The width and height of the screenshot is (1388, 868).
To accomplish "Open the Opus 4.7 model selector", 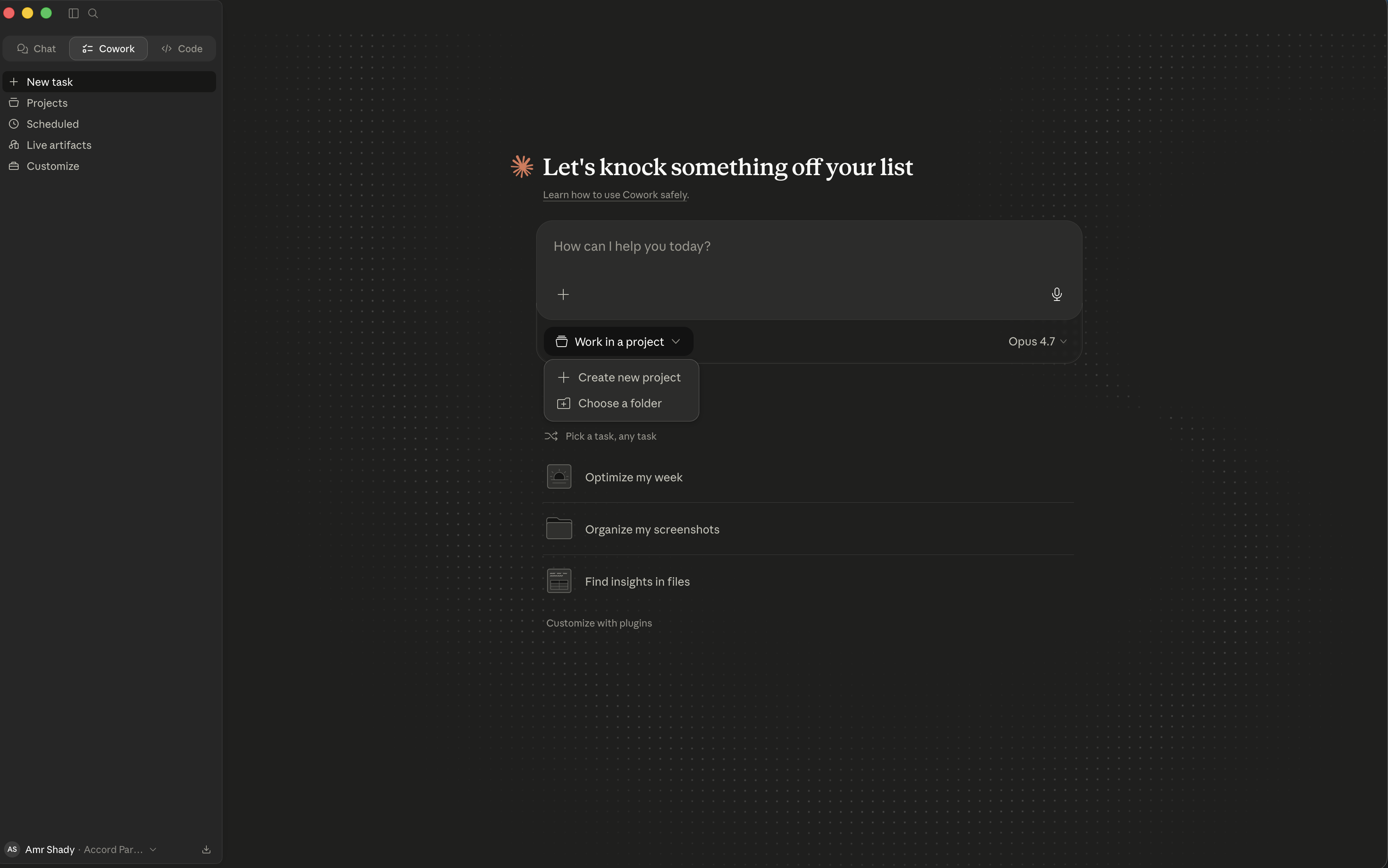I will [1038, 341].
